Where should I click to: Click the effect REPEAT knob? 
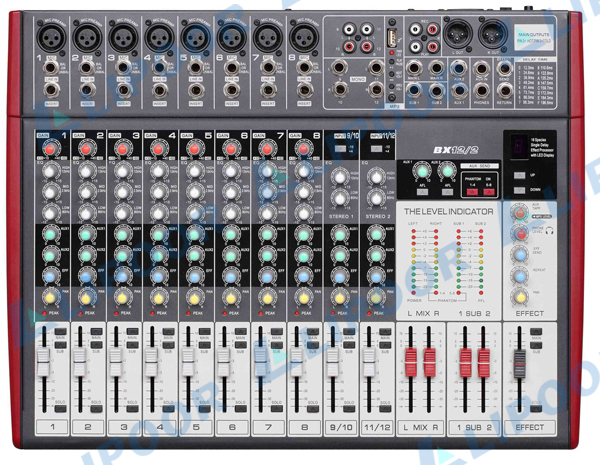point(520,275)
